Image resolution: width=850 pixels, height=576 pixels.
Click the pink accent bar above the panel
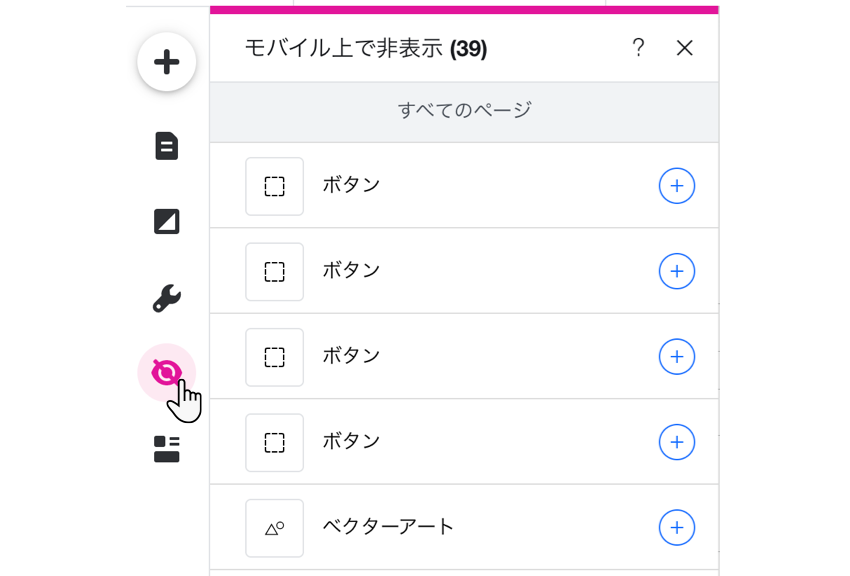click(463, 8)
